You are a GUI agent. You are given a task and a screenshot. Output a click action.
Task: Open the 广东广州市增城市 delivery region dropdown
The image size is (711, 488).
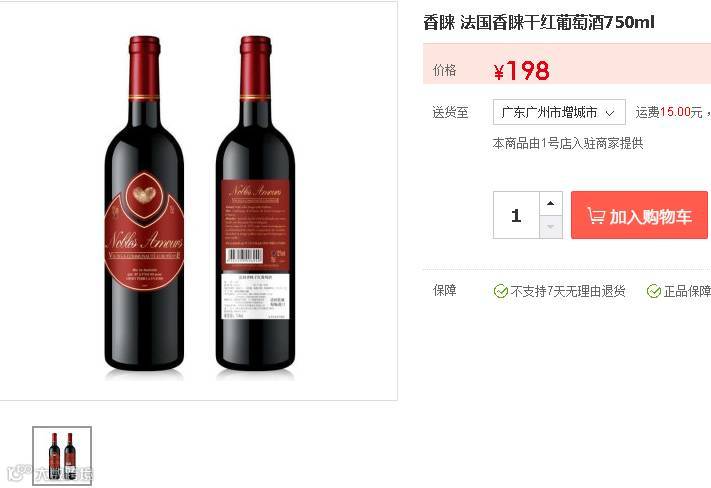click(x=559, y=112)
